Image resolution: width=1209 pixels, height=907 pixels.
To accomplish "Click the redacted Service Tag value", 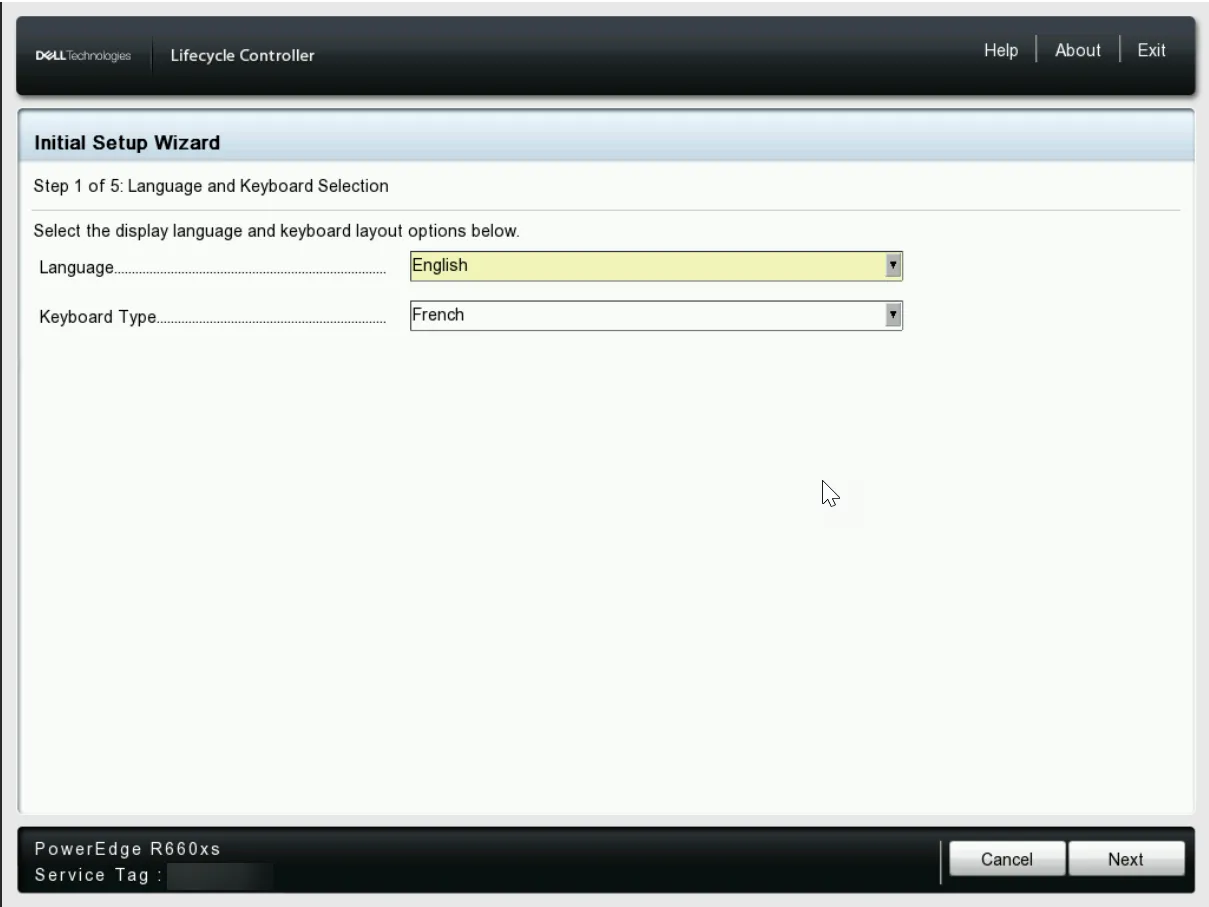I will (220, 876).
